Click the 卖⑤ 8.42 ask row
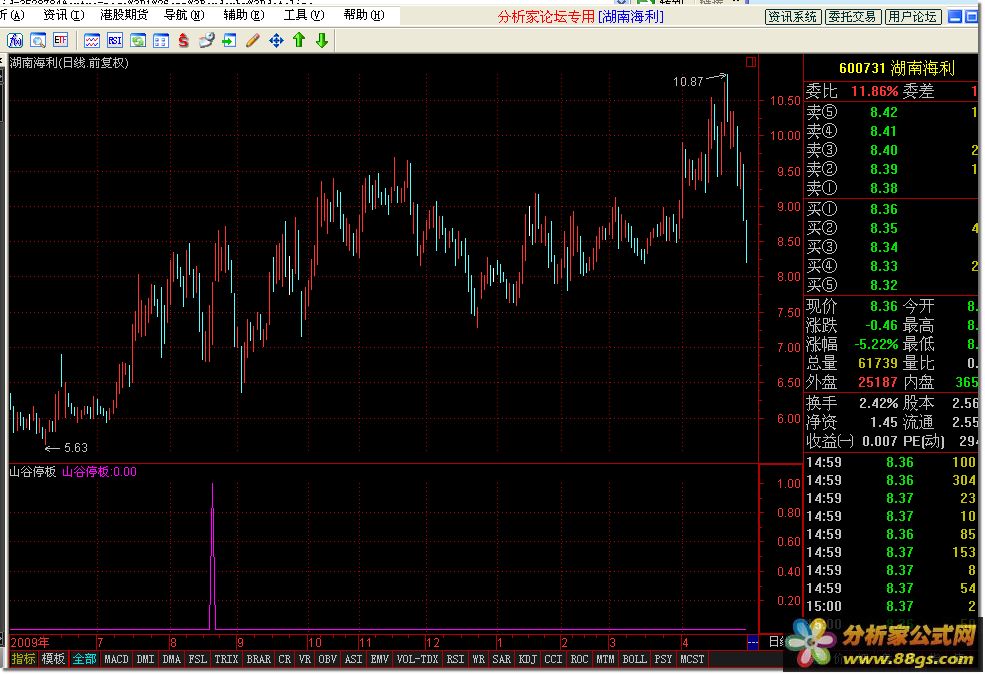This screenshot has height=674, width=985. pyautogui.click(x=891, y=112)
